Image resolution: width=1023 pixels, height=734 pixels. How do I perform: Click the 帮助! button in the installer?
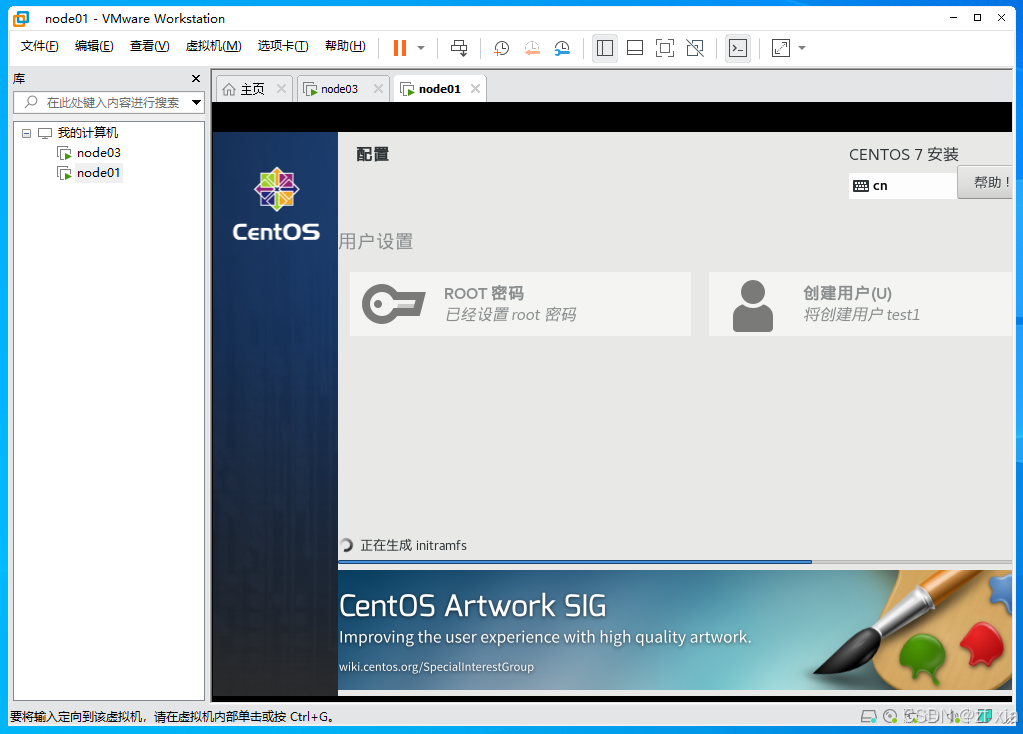pyautogui.click(x=985, y=182)
